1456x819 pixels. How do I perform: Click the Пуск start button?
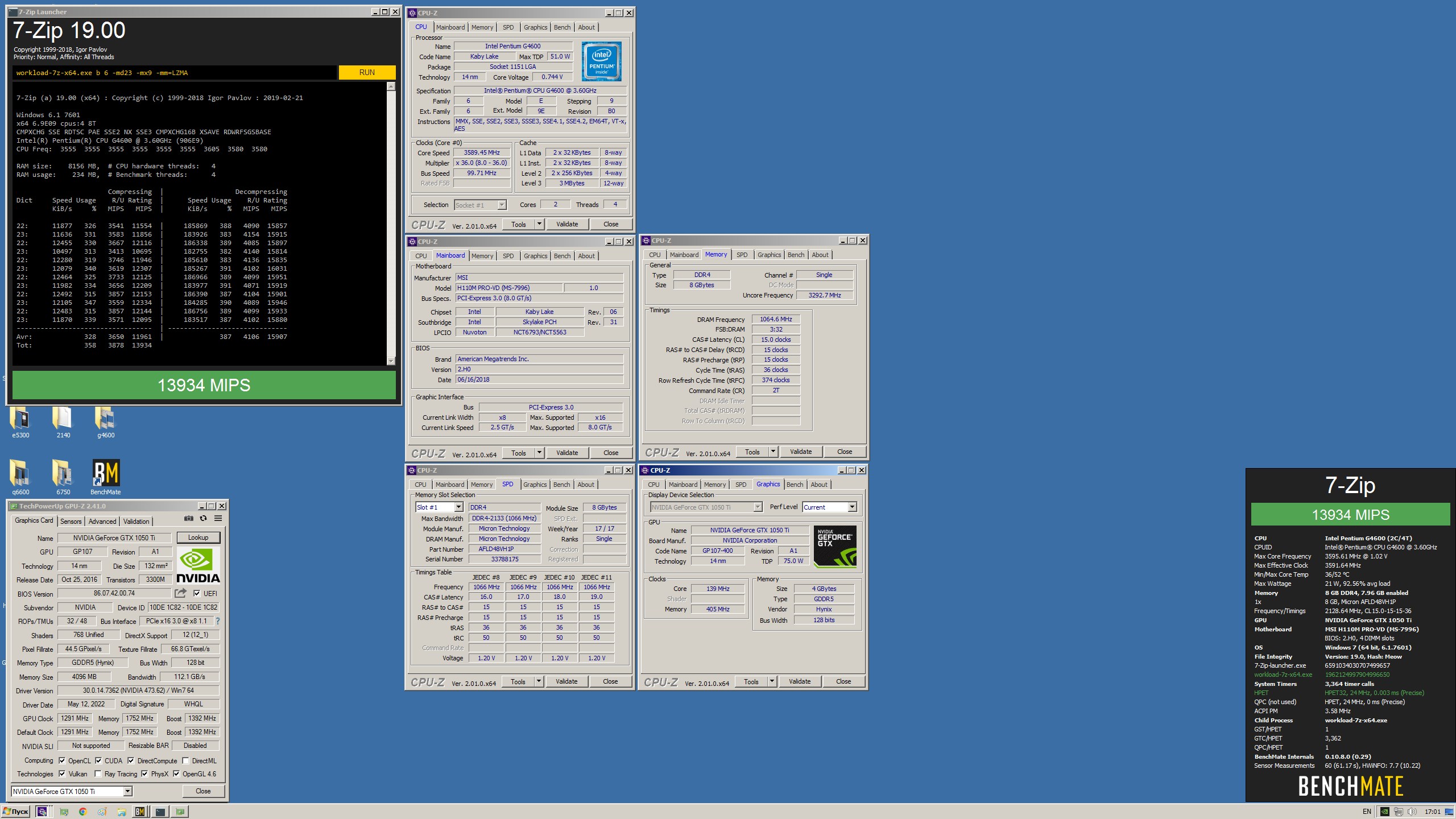[16, 812]
